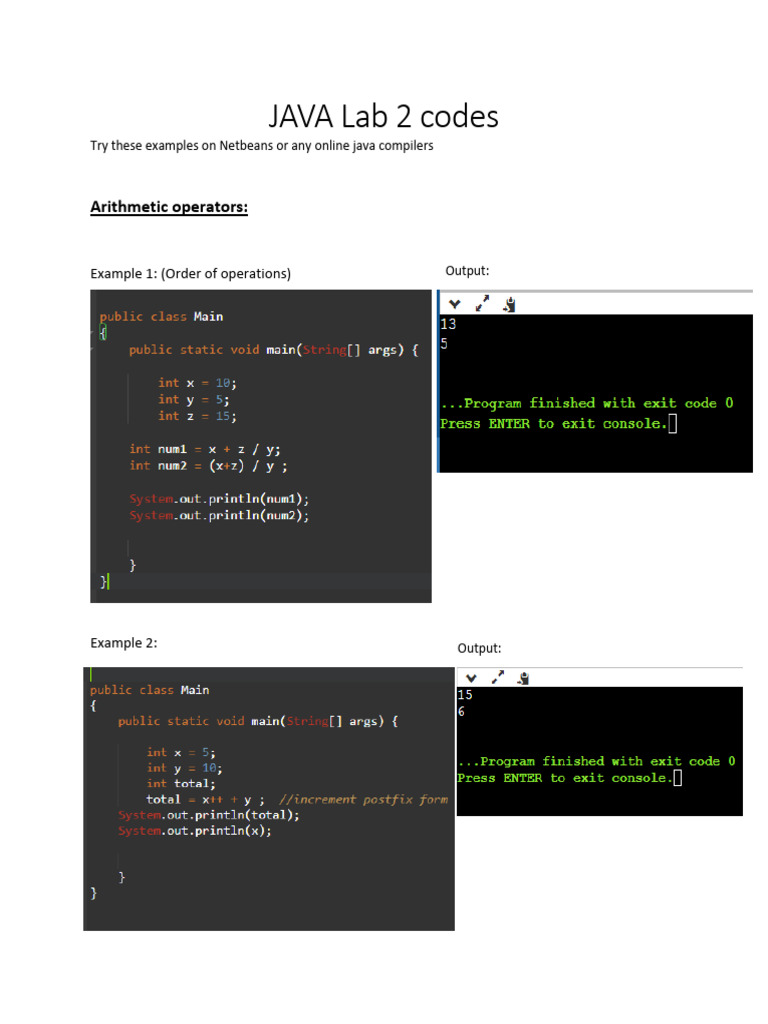
Task: Select the "Arithmetic operators:" heading
Action: [x=169, y=207]
